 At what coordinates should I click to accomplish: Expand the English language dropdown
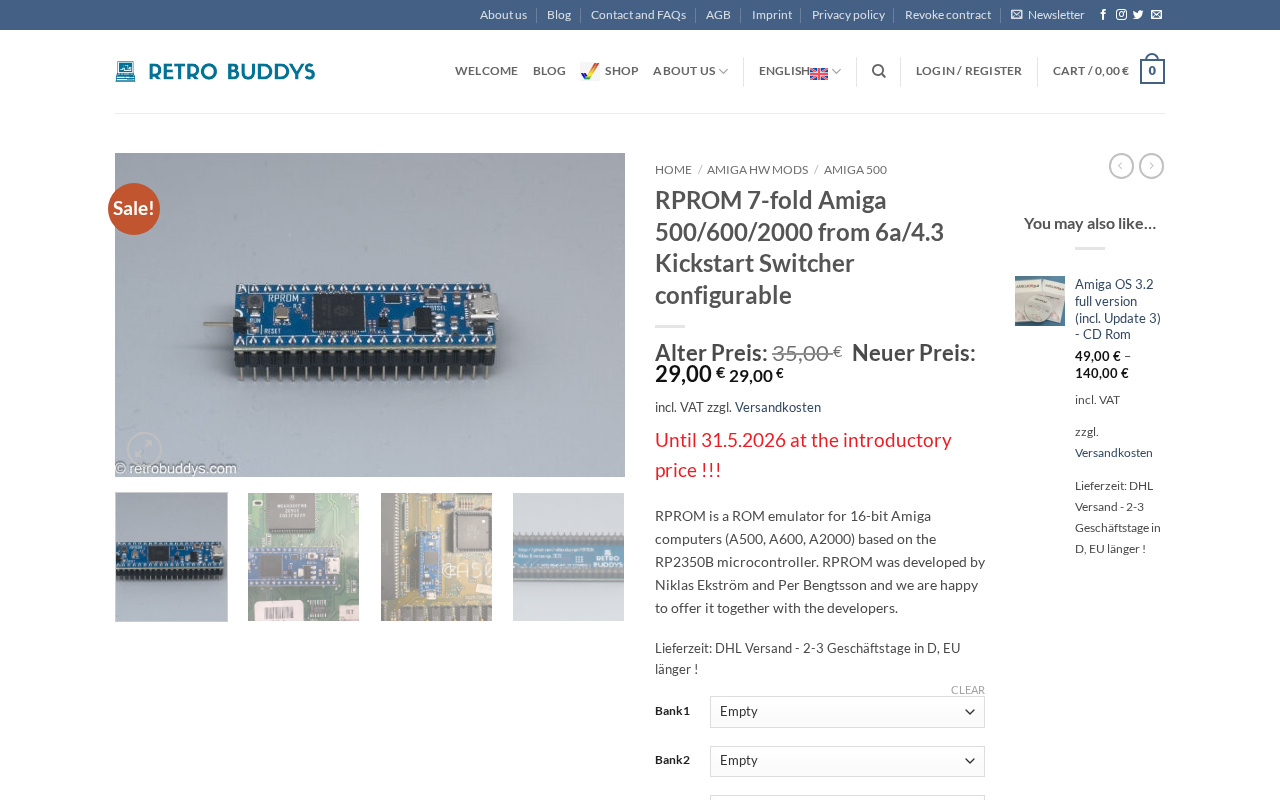800,71
